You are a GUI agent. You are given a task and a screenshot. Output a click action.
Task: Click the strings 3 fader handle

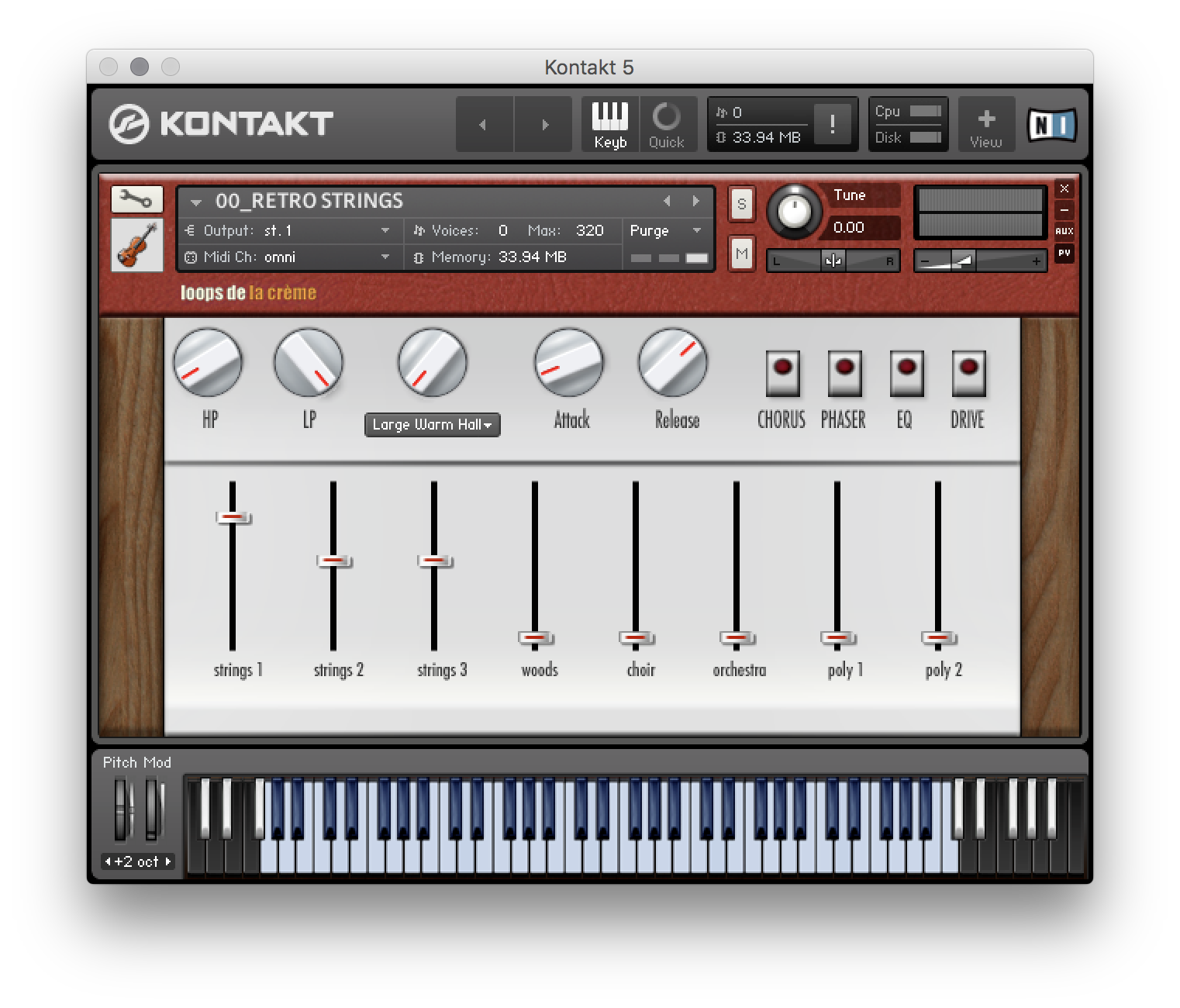[x=435, y=561]
